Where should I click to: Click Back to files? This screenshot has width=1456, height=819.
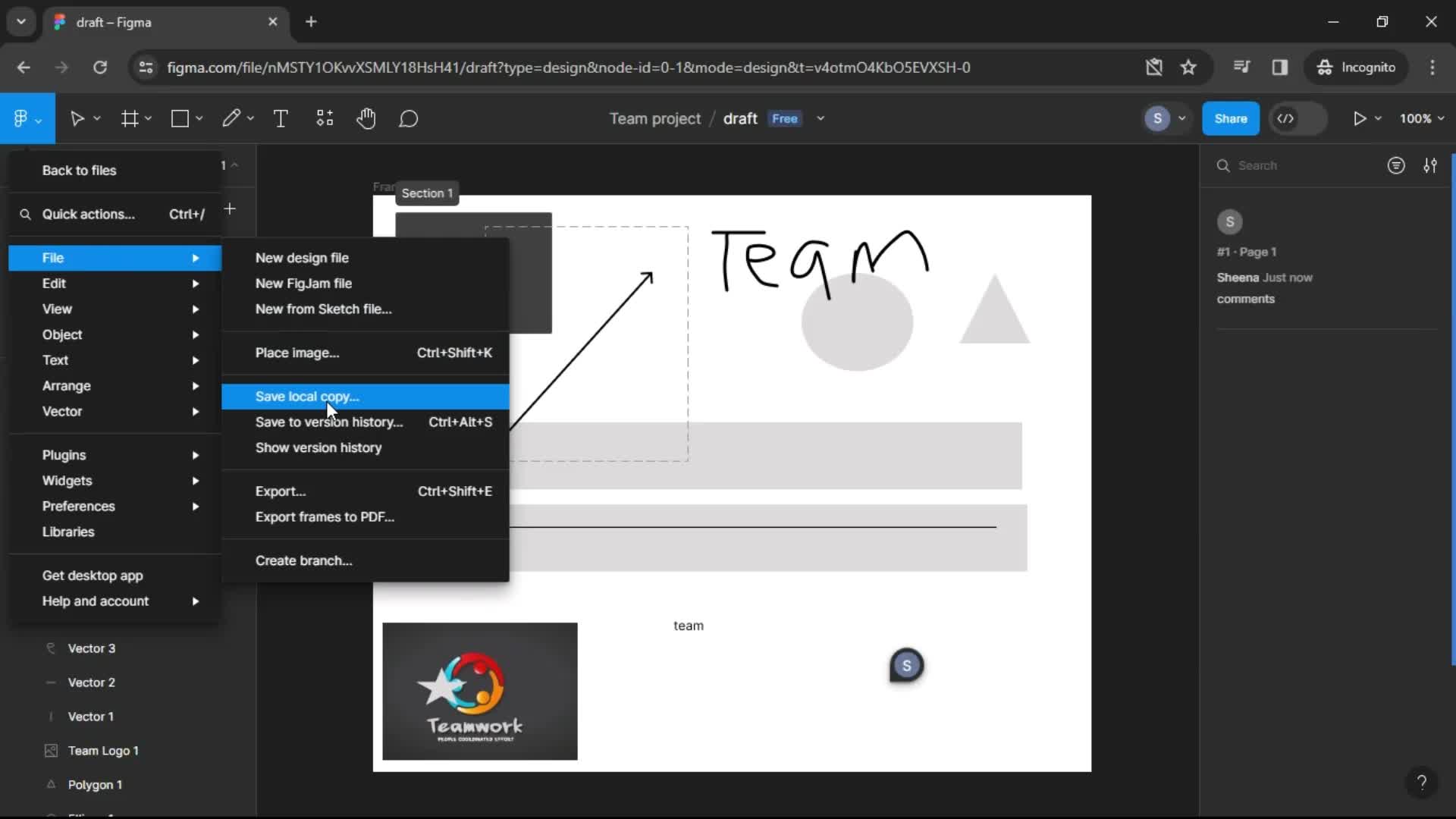pos(115,171)
